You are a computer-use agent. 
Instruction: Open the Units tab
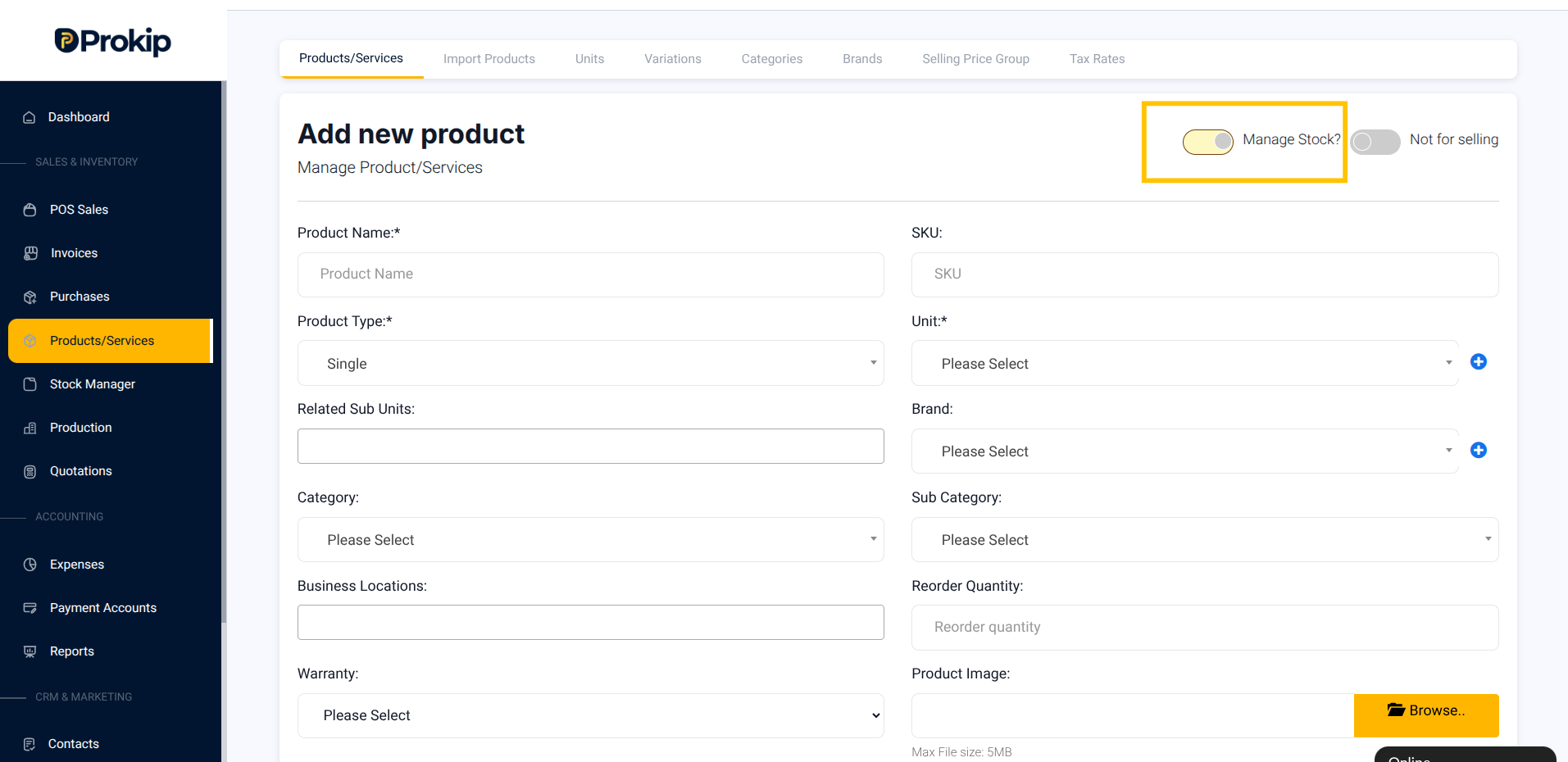(589, 59)
